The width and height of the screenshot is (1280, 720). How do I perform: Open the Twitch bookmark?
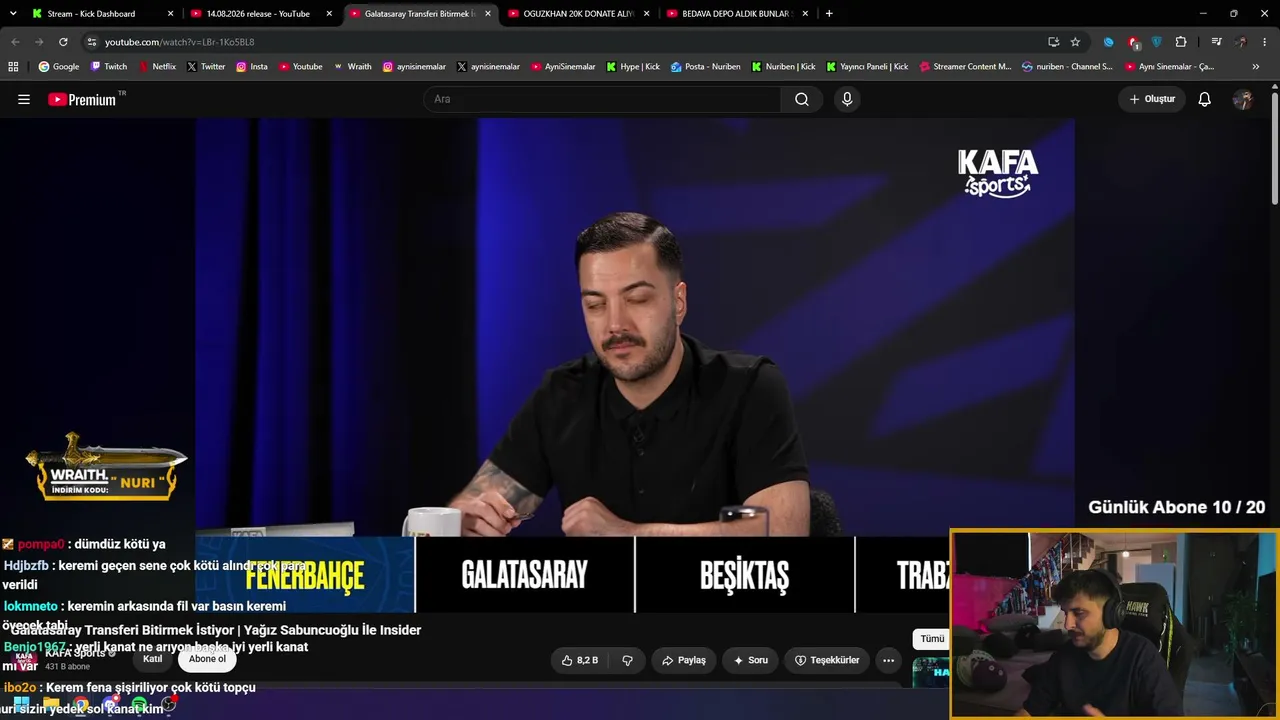109,67
